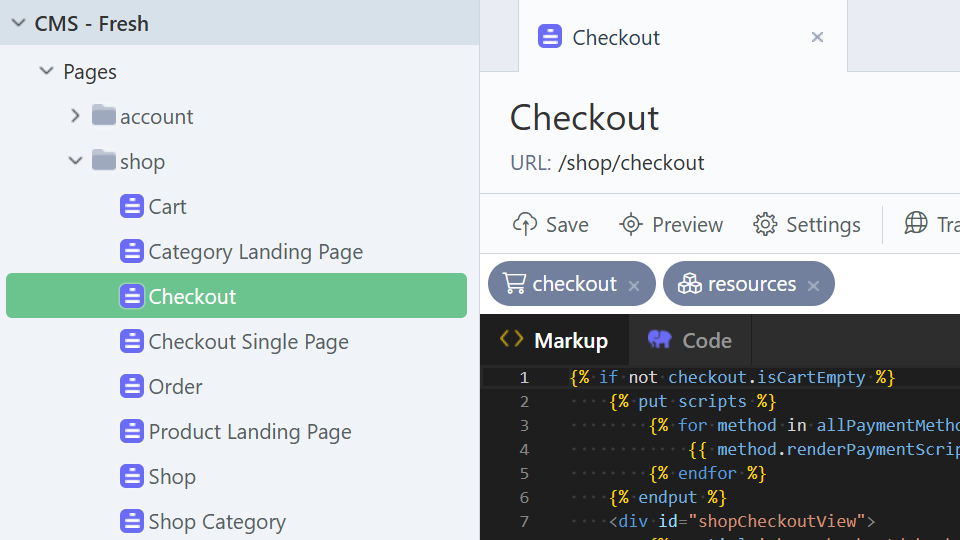This screenshot has height=540, width=960.
Task: Remove the checkout component
Action: [634, 285]
